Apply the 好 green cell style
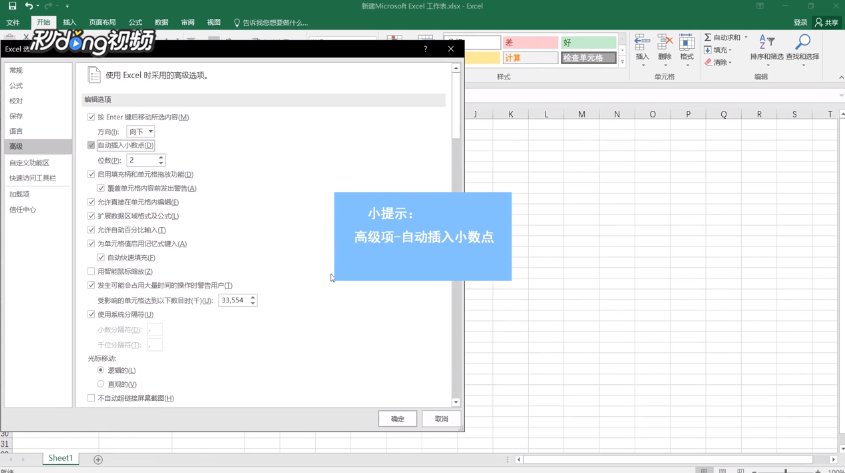 pyautogui.click(x=588, y=43)
